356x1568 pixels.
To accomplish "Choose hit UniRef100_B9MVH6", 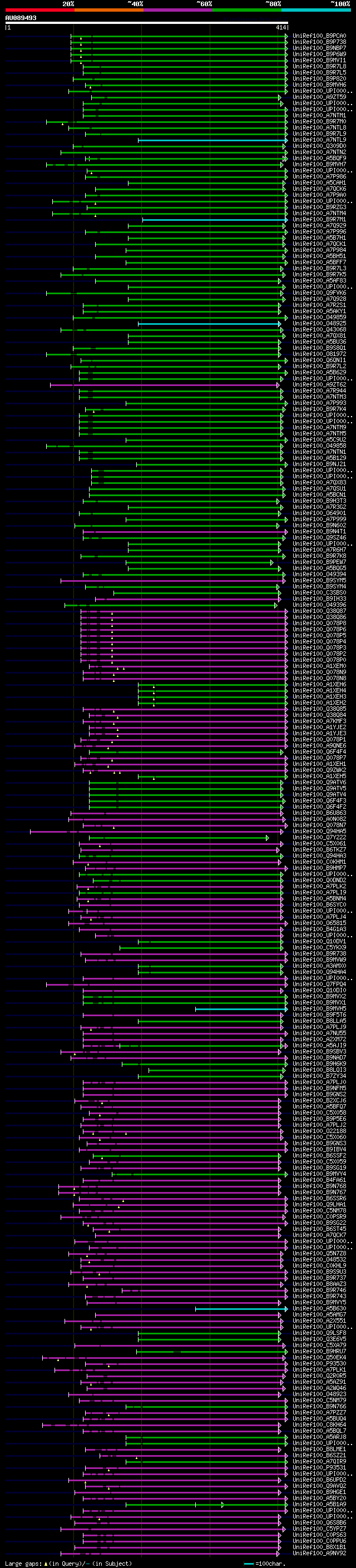I will click(x=319, y=85).
